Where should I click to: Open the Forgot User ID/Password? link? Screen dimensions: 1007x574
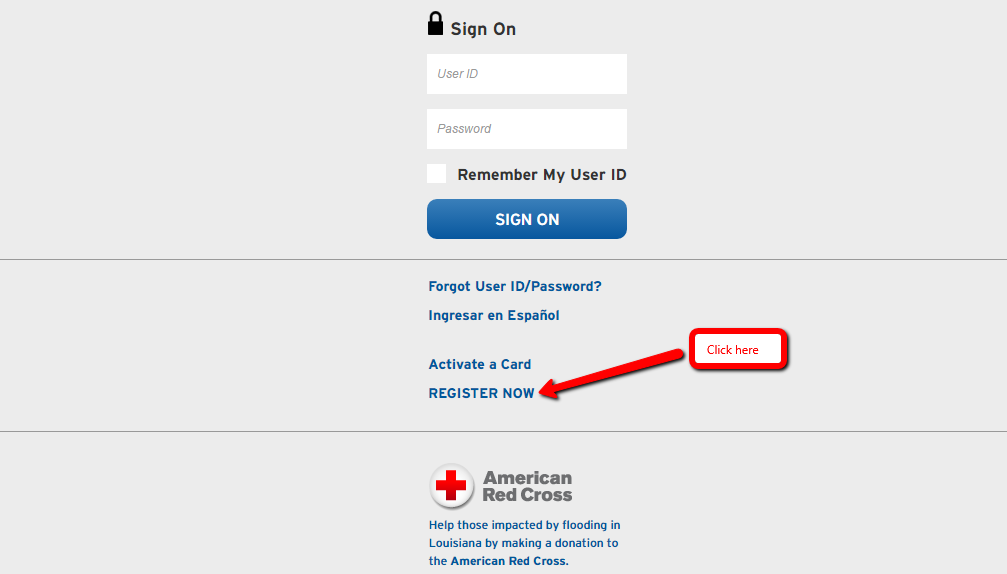tap(515, 286)
